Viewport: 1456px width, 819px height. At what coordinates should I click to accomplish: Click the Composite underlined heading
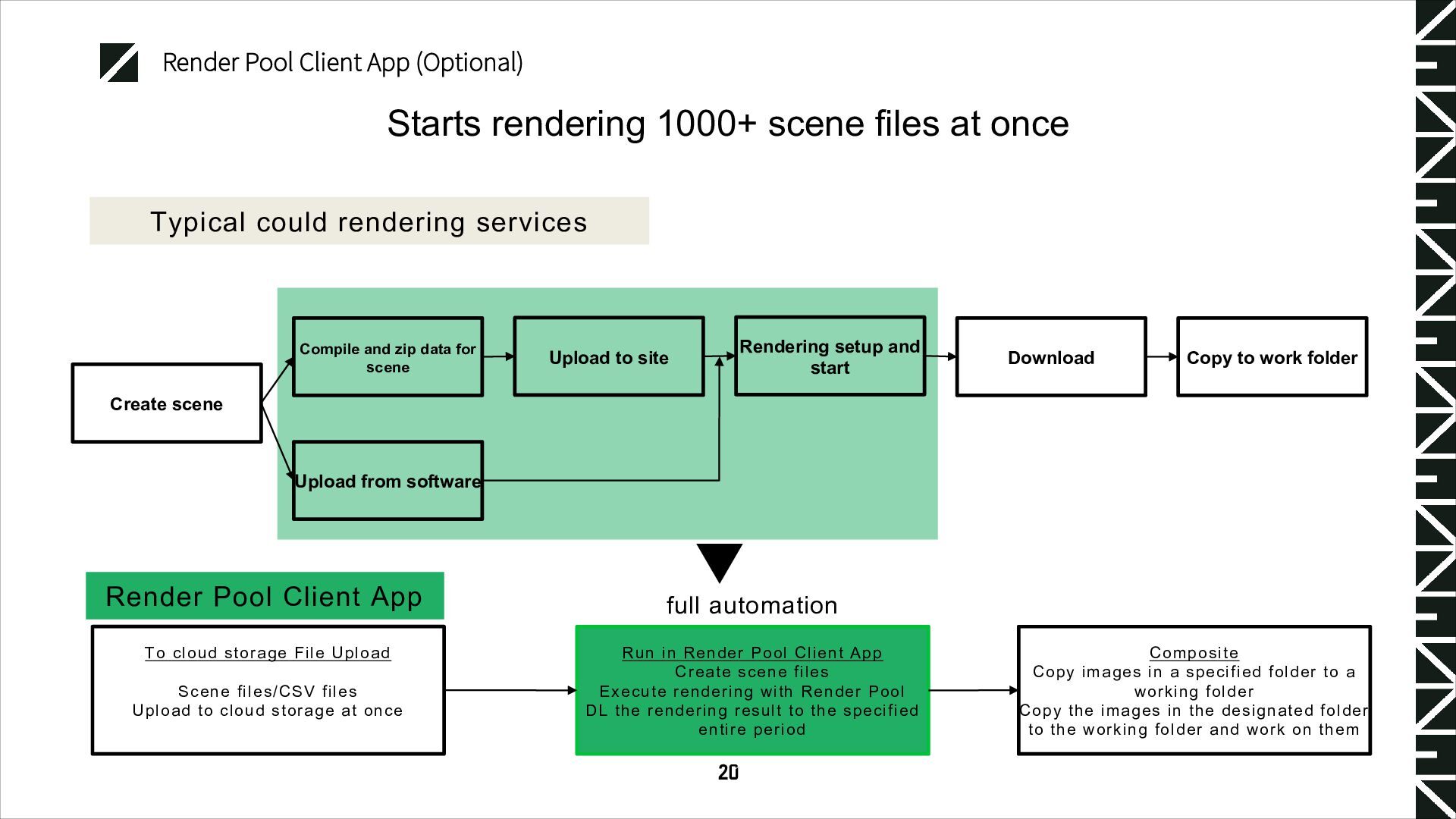point(1194,653)
